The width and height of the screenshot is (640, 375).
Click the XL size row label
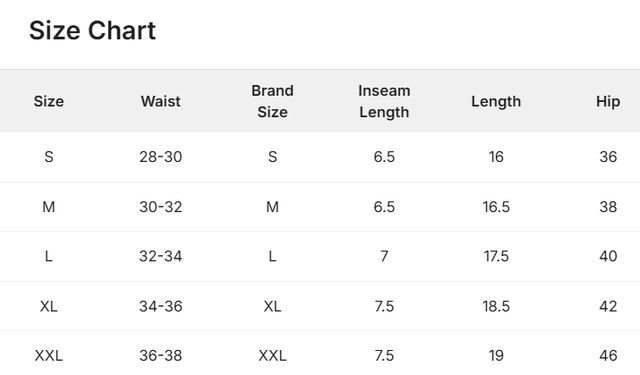[49, 306]
